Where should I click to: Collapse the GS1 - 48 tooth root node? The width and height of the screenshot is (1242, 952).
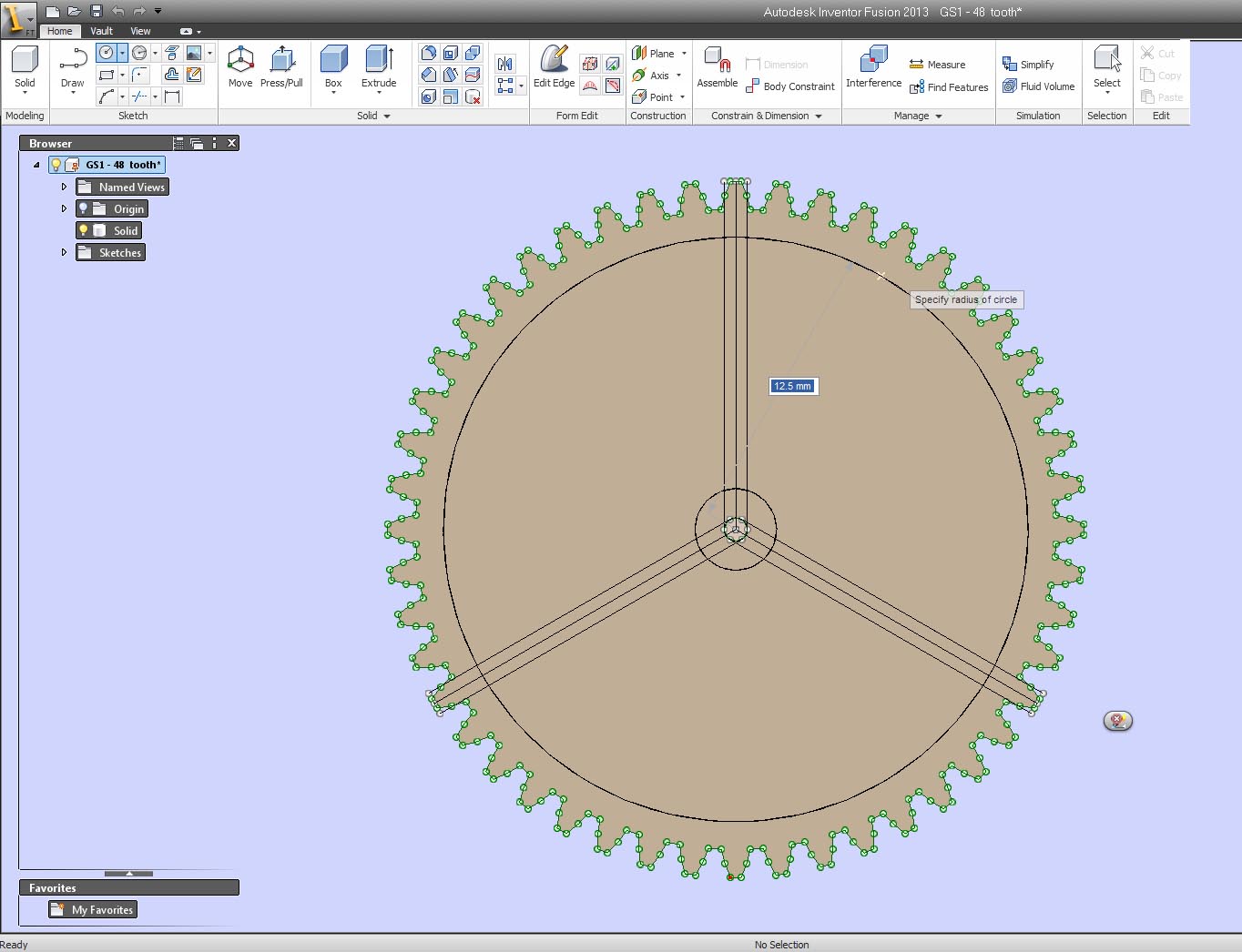tap(36, 165)
